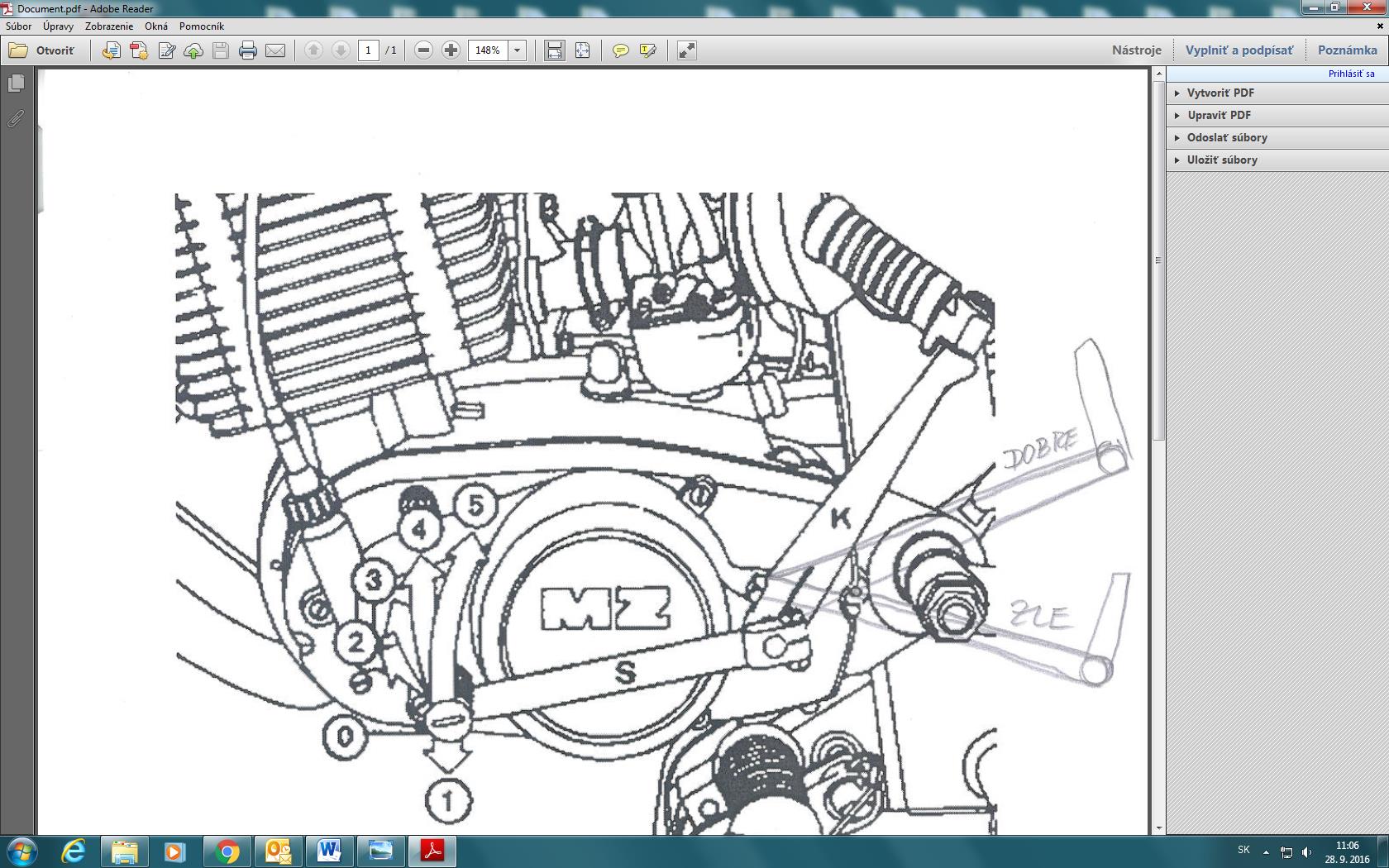Click the Prihlásiť sa link
Viewport: 1389px width, 868px height.
pos(1351,74)
